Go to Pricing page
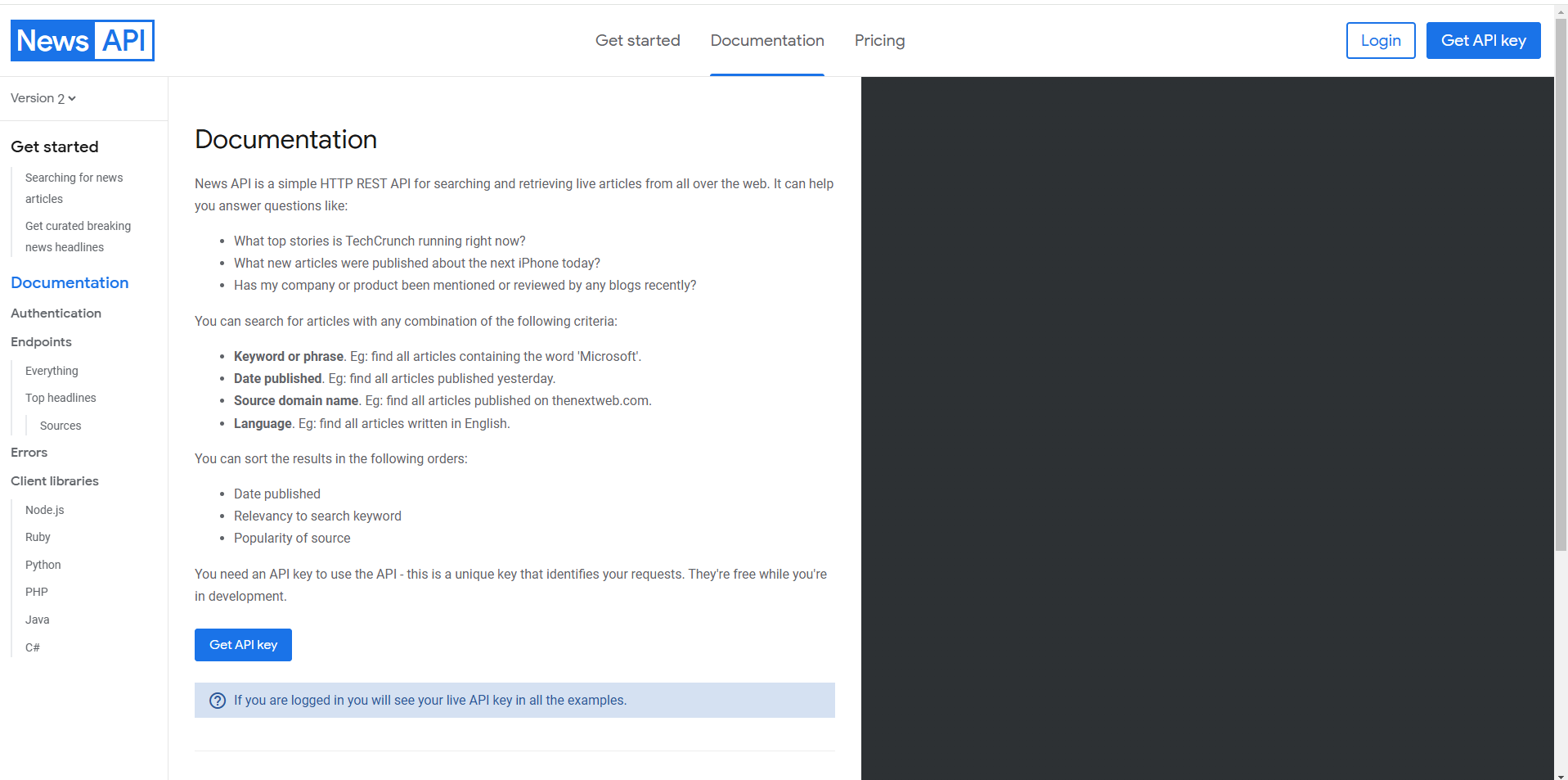 point(879,41)
